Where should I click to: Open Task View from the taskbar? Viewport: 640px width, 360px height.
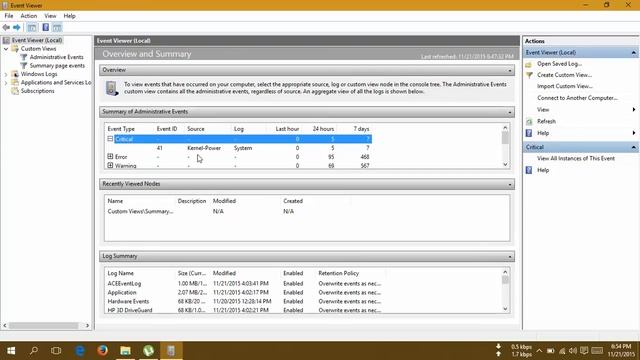click(x=56, y=351)
